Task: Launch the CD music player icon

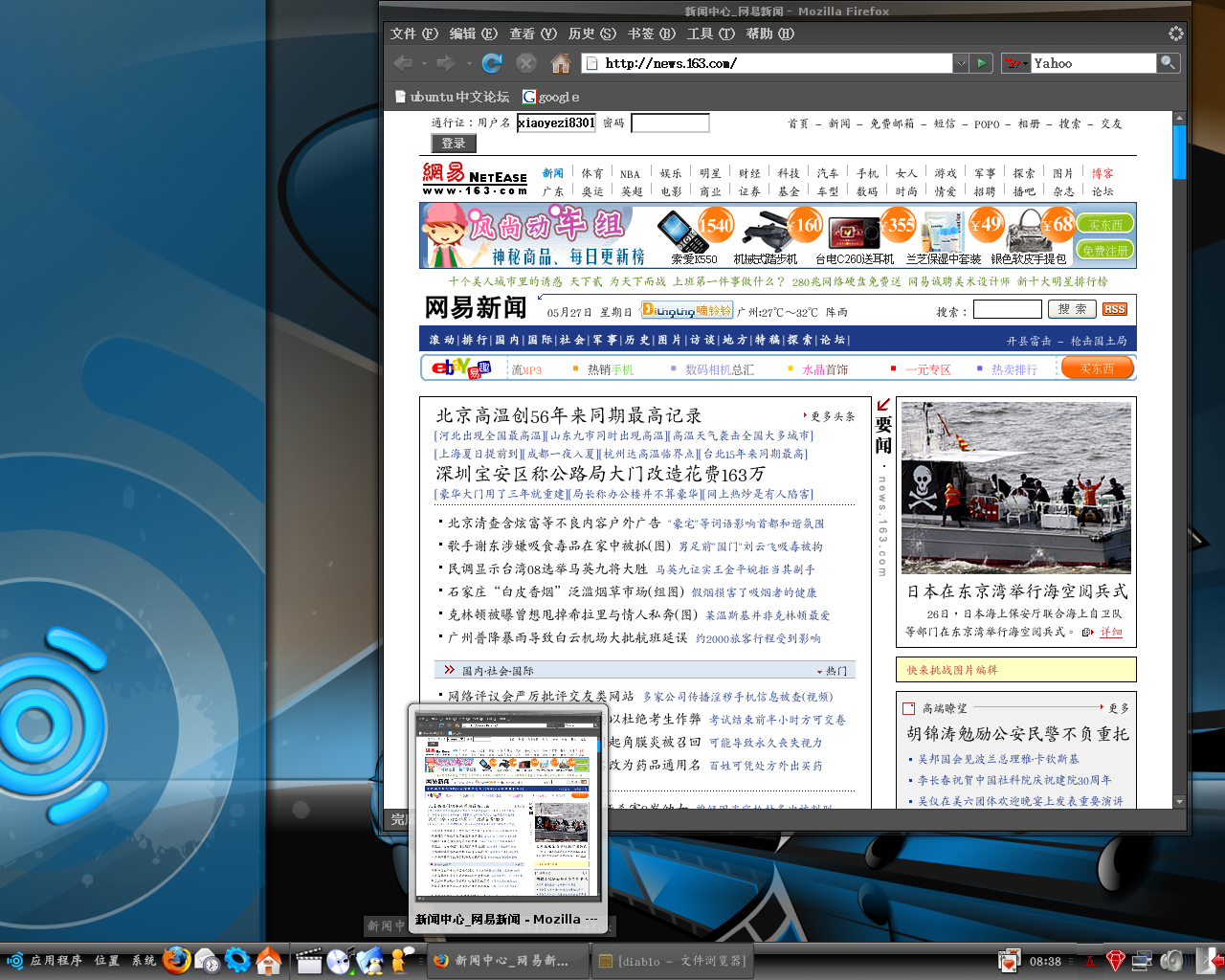Action: [339, 961]
